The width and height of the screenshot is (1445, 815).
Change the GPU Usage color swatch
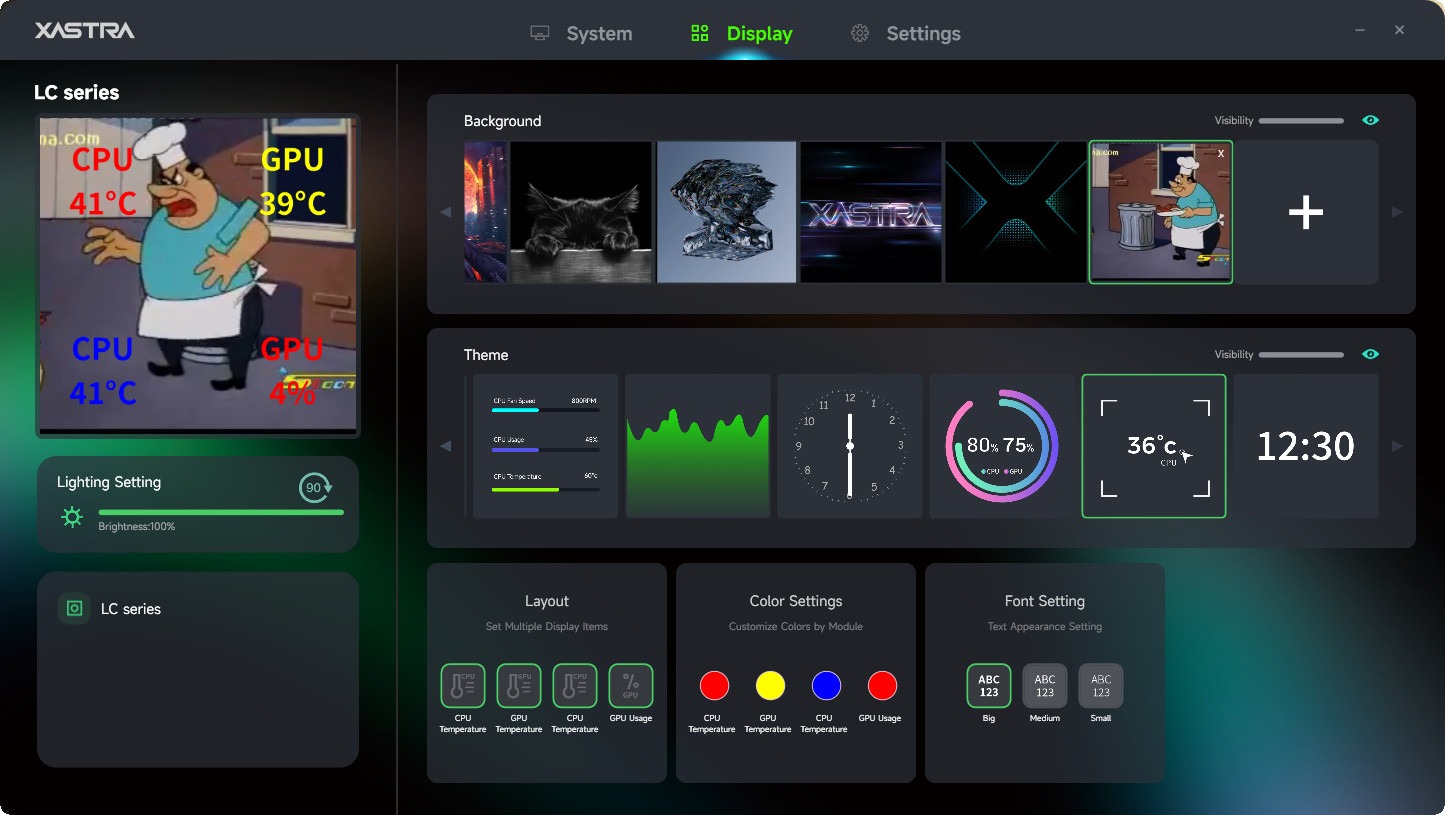tap(882, 686)
